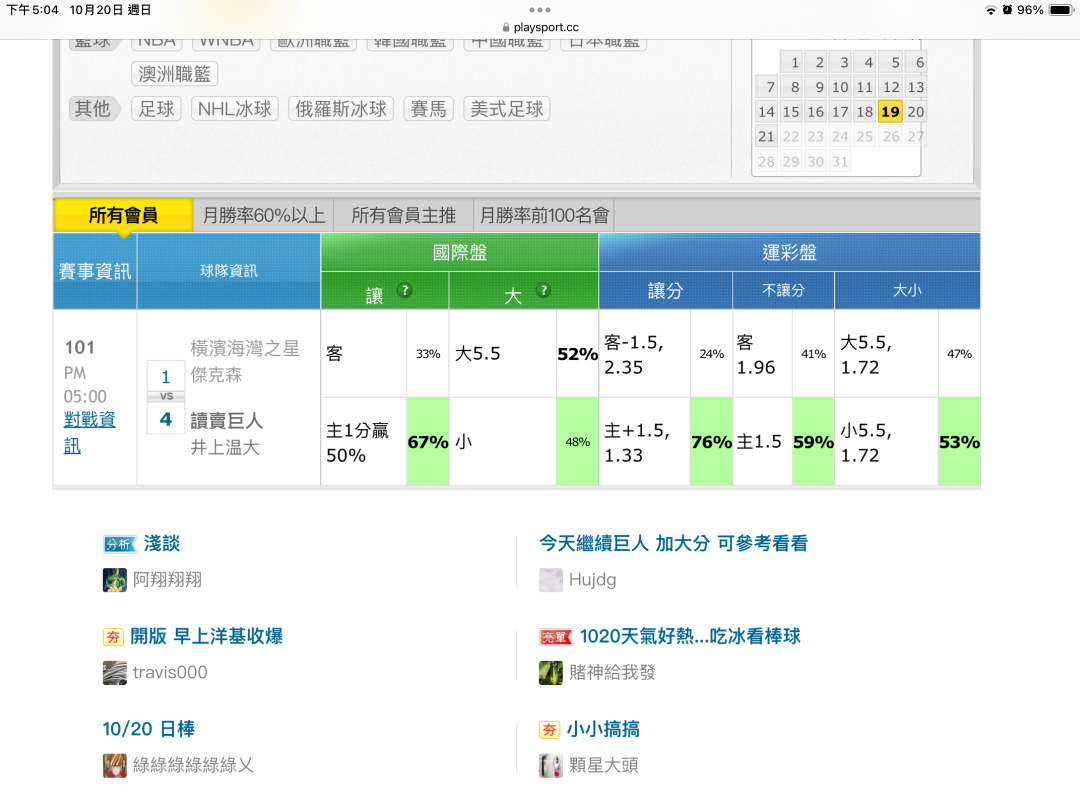This screenshot has width=1080, height=810.
Task: Click the 67% green cell for 主1分贏
Action: click(x=428, y=442)
